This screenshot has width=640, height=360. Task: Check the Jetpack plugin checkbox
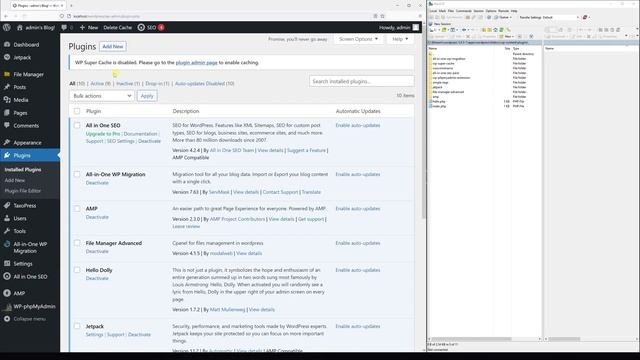click(77, 326)
